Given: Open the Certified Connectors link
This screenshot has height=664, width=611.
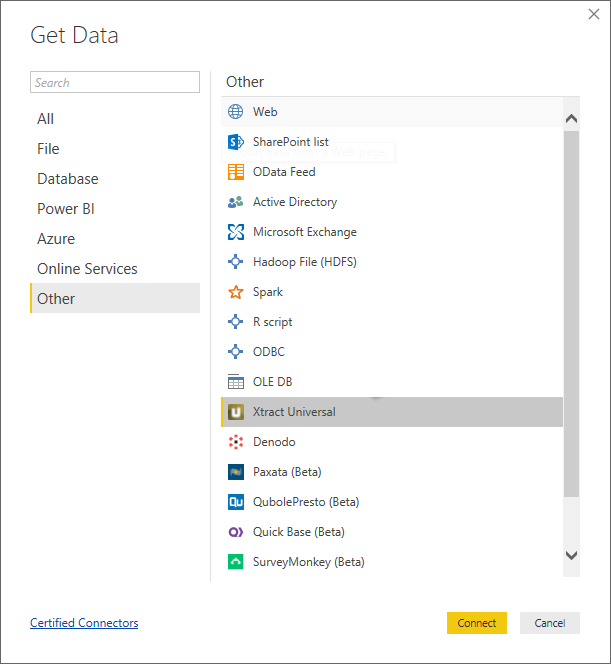Looking at the screenshot, I should pos(84,623).
